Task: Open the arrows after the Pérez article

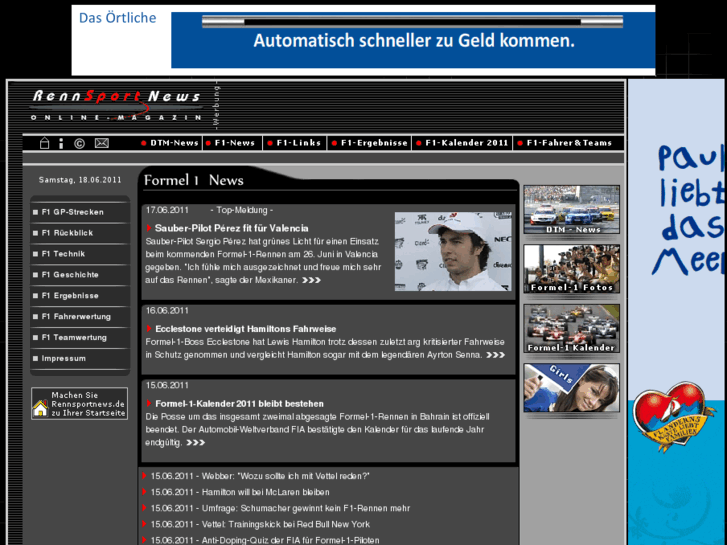Action: (x=311, y=280)
